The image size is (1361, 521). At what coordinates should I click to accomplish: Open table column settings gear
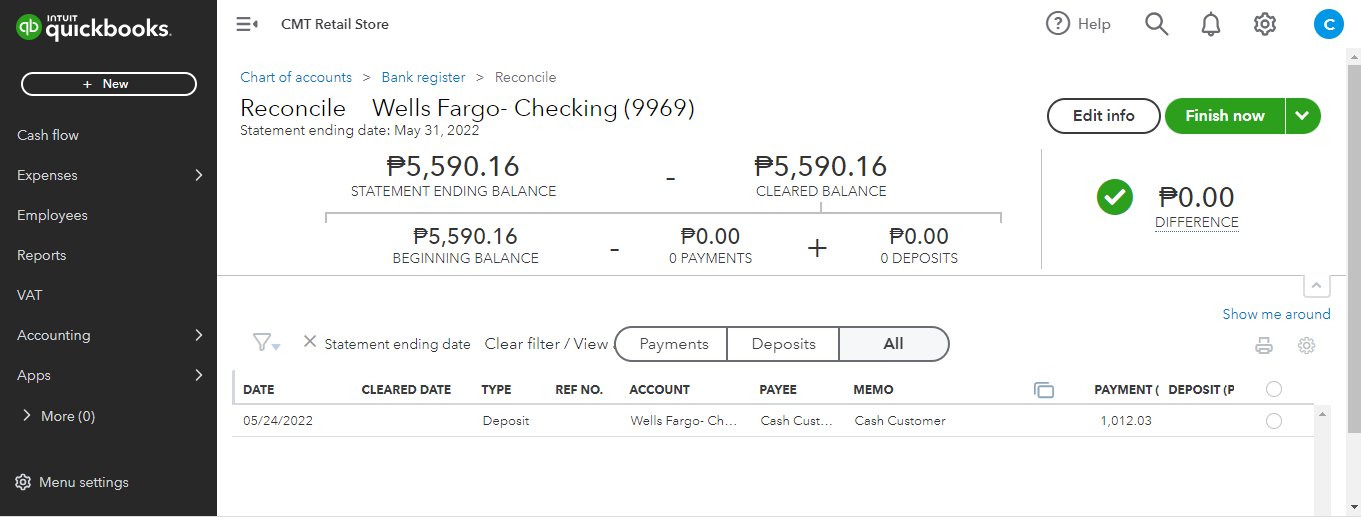click(x=1306, y=346)
